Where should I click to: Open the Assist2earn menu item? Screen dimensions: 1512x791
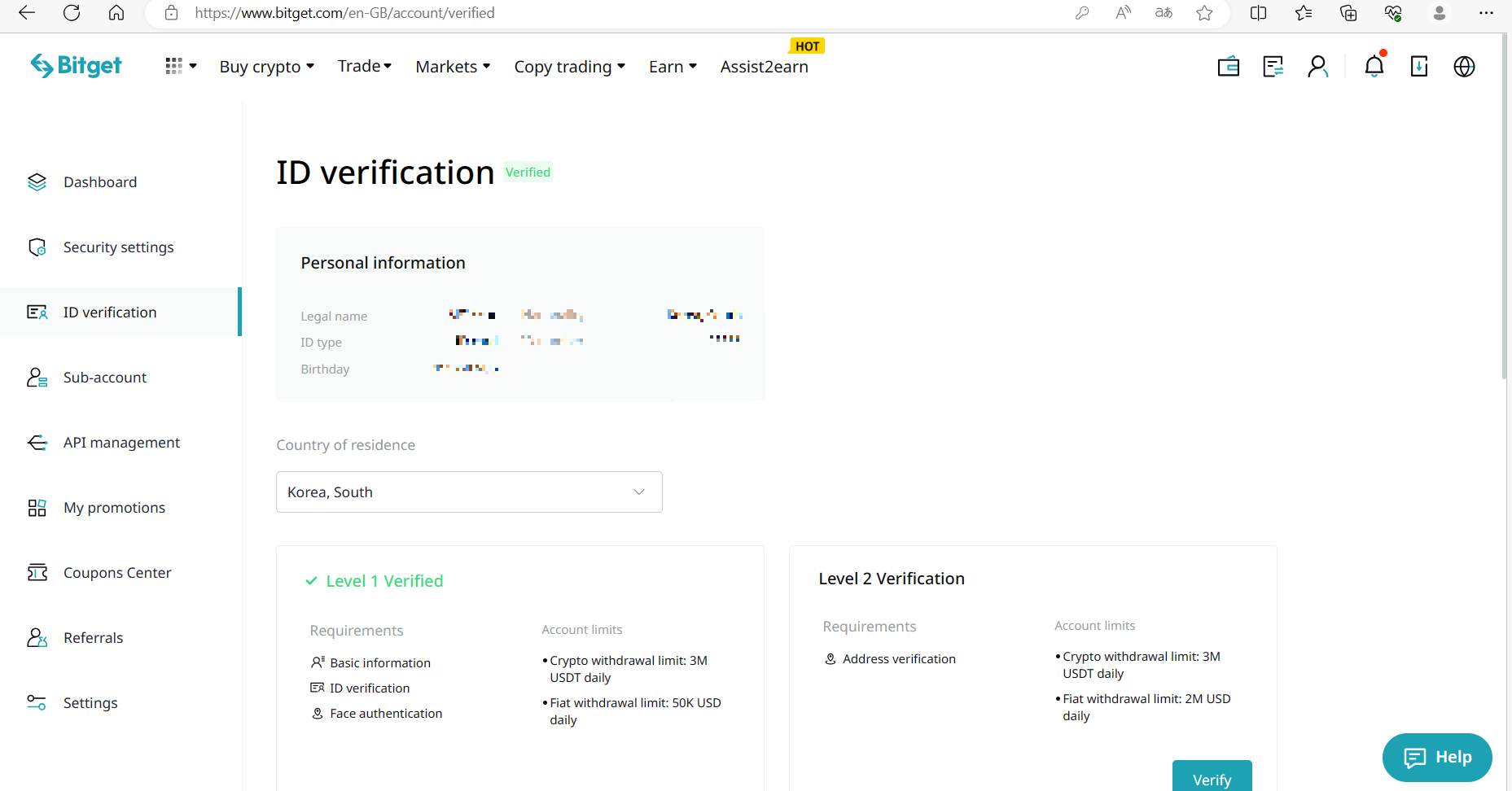[x=764, y=67]
